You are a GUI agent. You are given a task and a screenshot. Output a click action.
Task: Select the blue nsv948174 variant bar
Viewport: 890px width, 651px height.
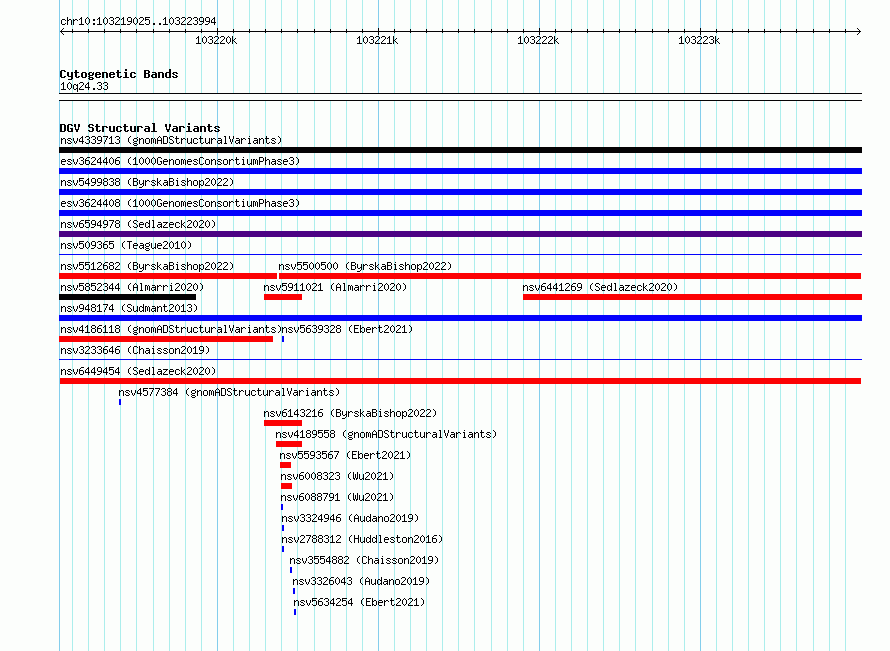tap(460, 318)
